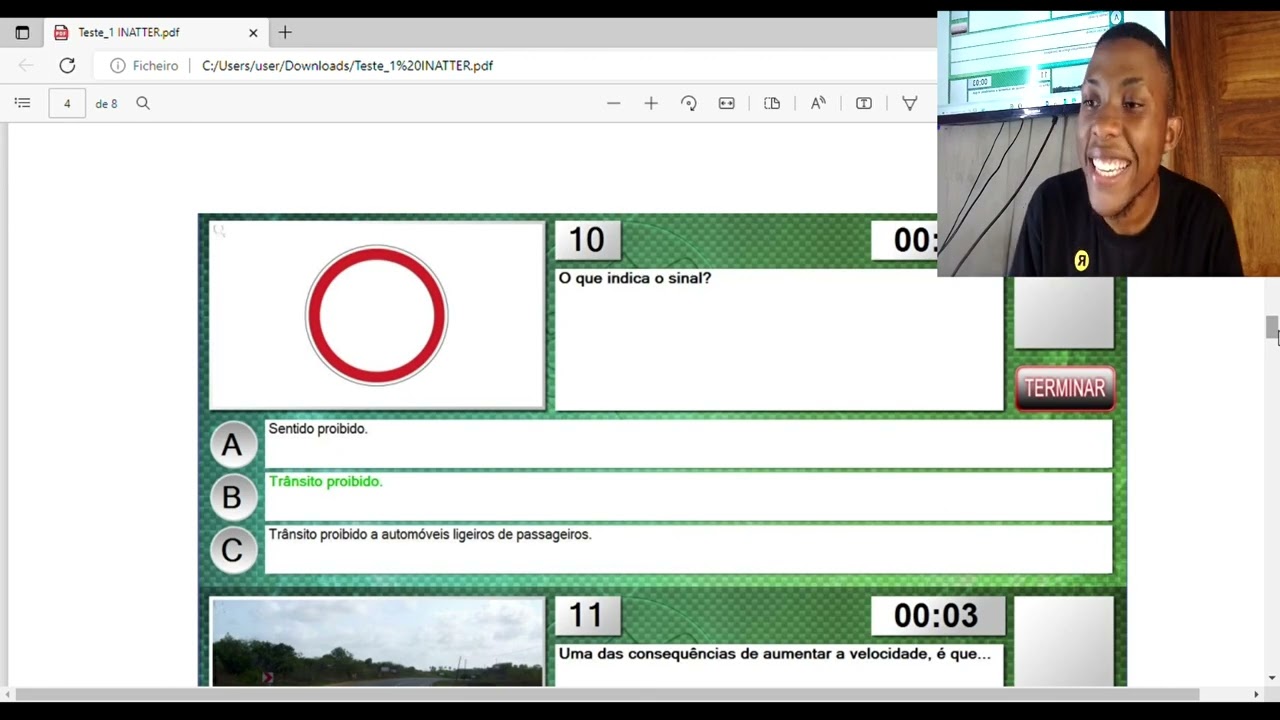Click the webcam overlay video
The image size is (1280, 720).
tap(1108, 143)
